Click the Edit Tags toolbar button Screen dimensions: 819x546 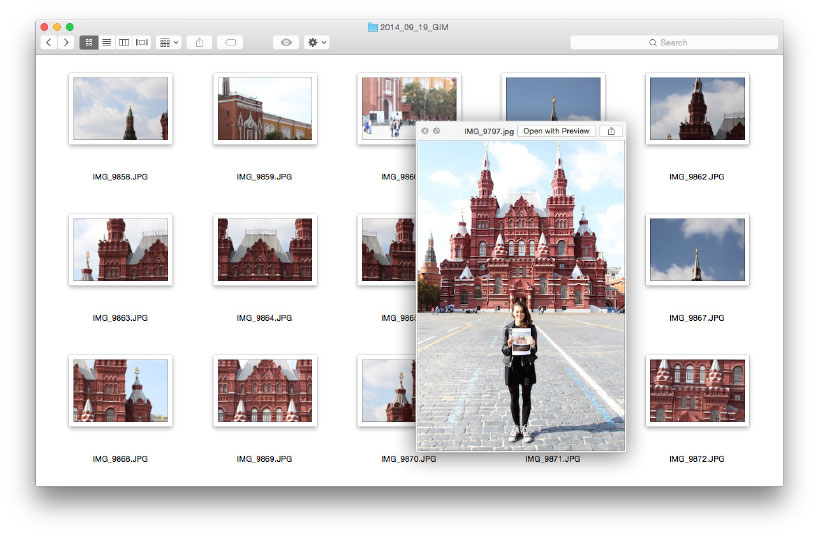(229, 42)
